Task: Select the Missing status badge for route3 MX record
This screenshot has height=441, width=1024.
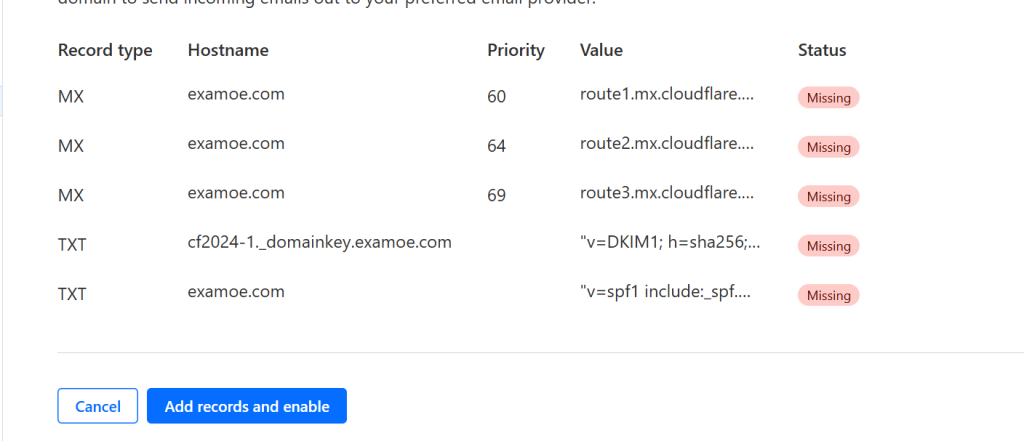Action: click(828, 197)
